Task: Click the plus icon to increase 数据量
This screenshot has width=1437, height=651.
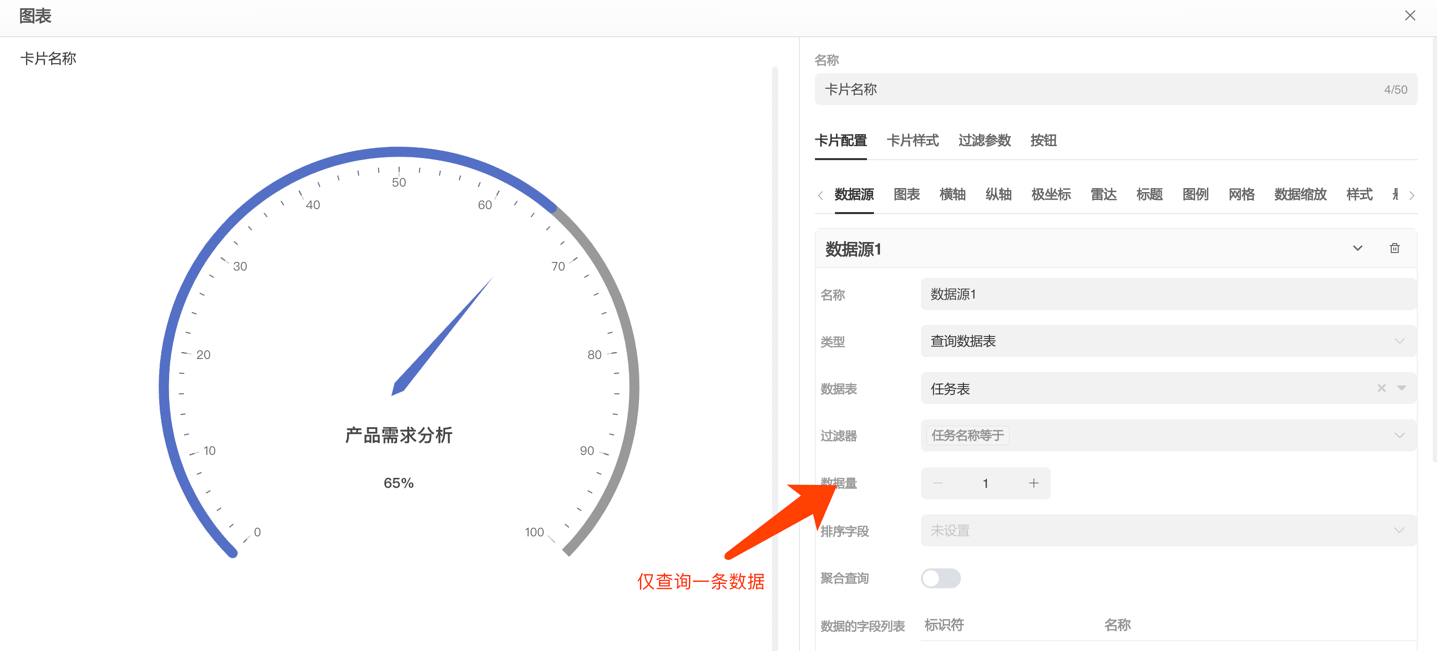Action: 1033,483
